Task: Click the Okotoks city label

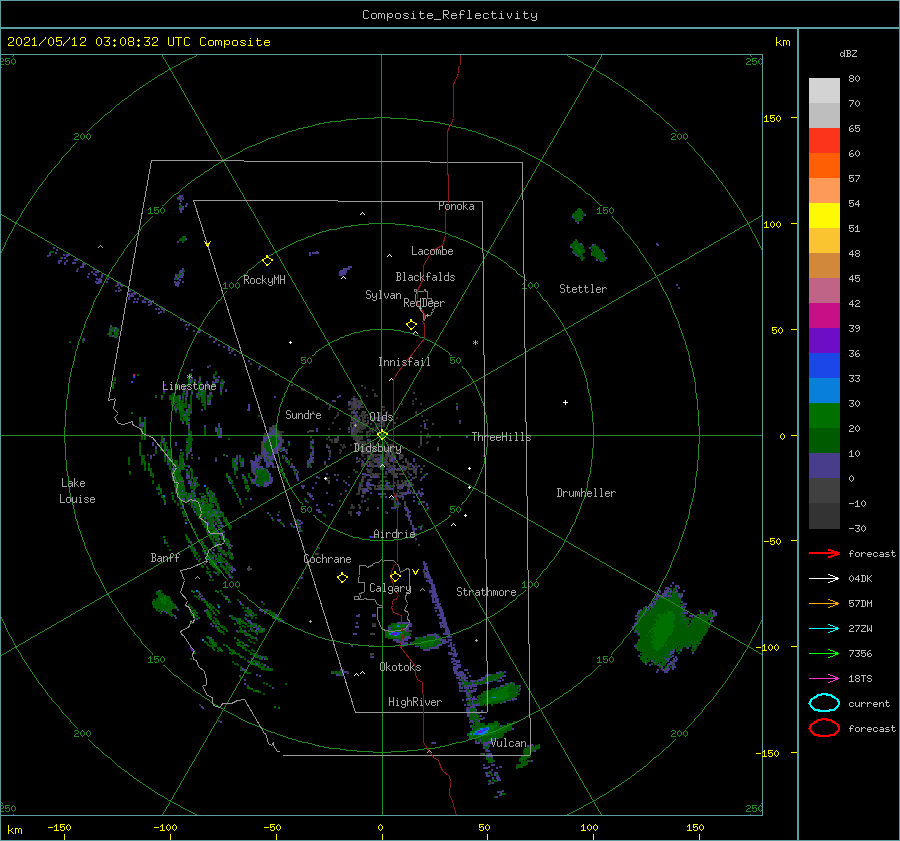Action: 400,667
